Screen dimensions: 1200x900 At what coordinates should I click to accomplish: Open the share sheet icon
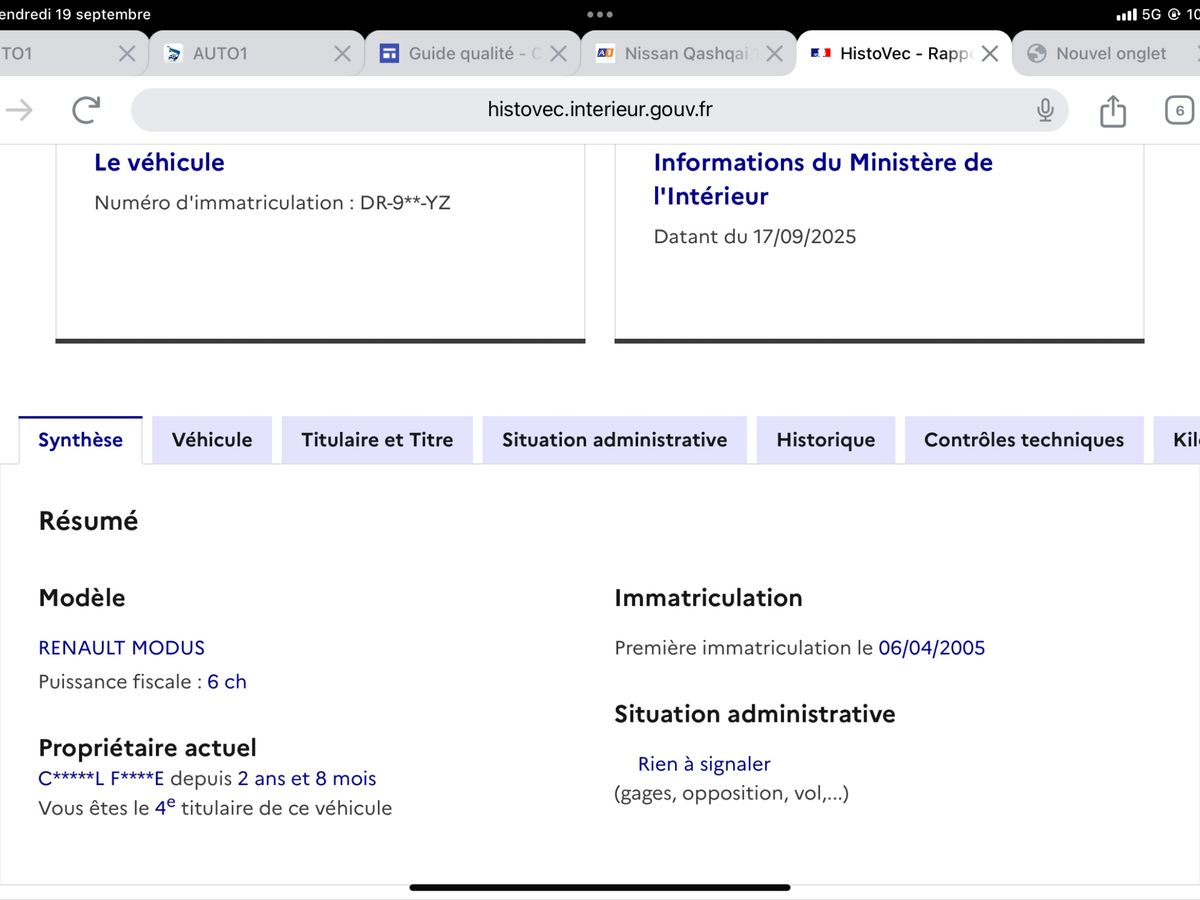(x=1113, y=110)
